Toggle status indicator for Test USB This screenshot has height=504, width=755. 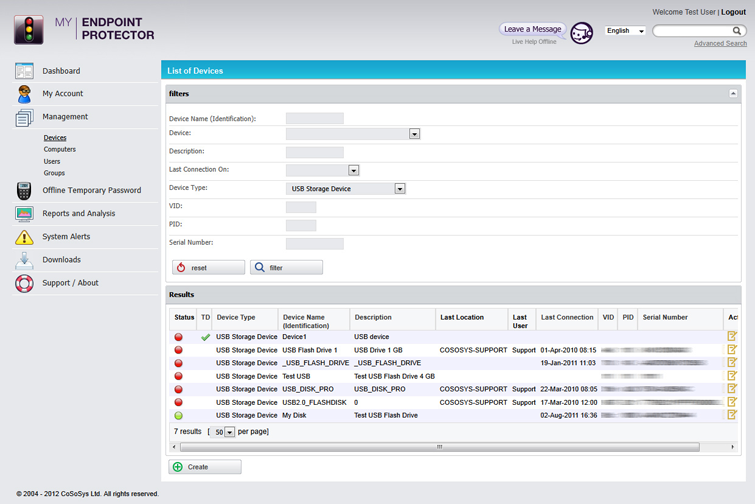coord(179,376)
